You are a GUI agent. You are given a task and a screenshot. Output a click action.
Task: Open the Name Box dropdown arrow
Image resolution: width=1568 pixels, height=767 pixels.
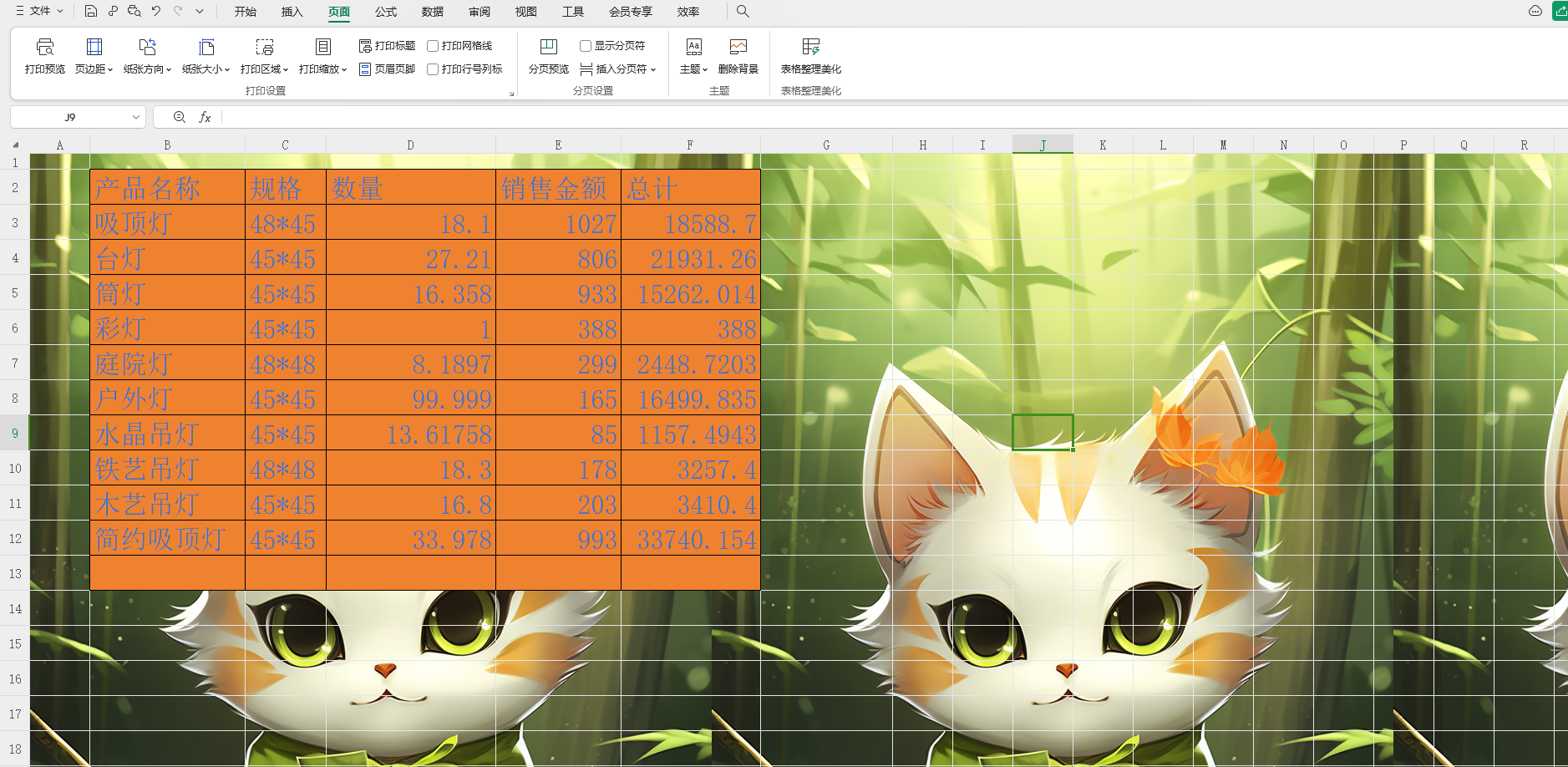pyautogui.click(x=135, y=118)
